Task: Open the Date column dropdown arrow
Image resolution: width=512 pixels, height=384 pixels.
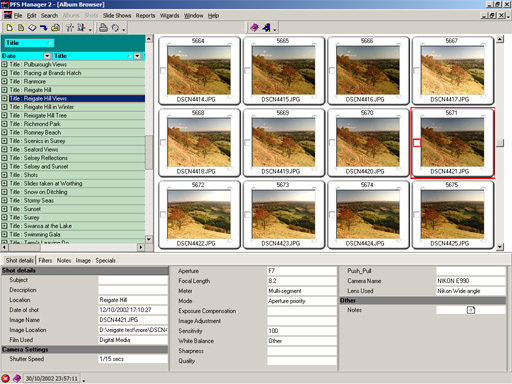Action: click(47, 56)
